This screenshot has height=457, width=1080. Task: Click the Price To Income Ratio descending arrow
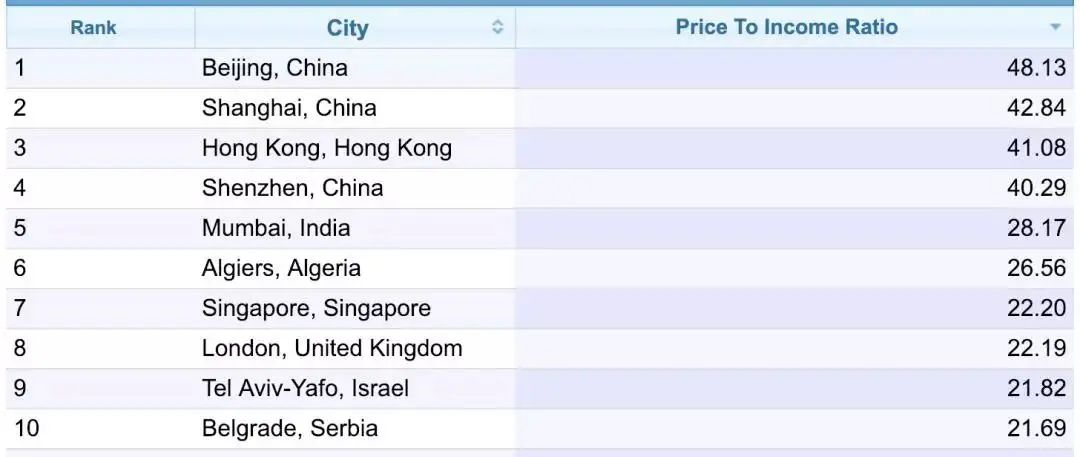[1055, 28]
